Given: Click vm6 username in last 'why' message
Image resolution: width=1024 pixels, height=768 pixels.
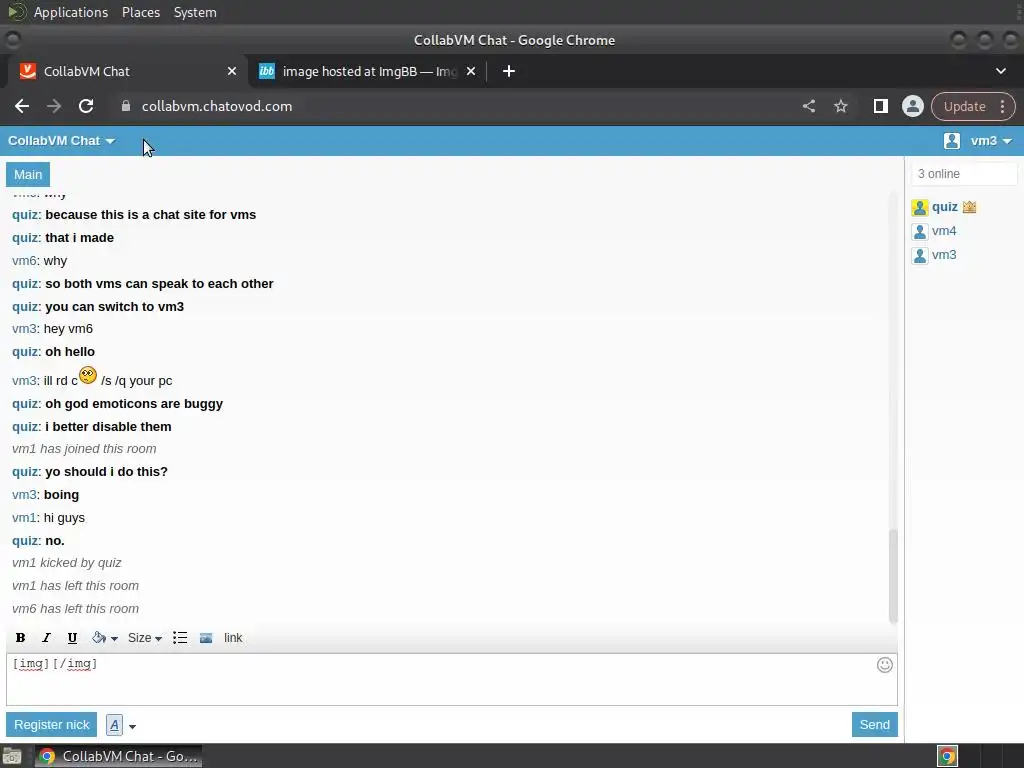Looking at the screenshot, I should 24,261.
